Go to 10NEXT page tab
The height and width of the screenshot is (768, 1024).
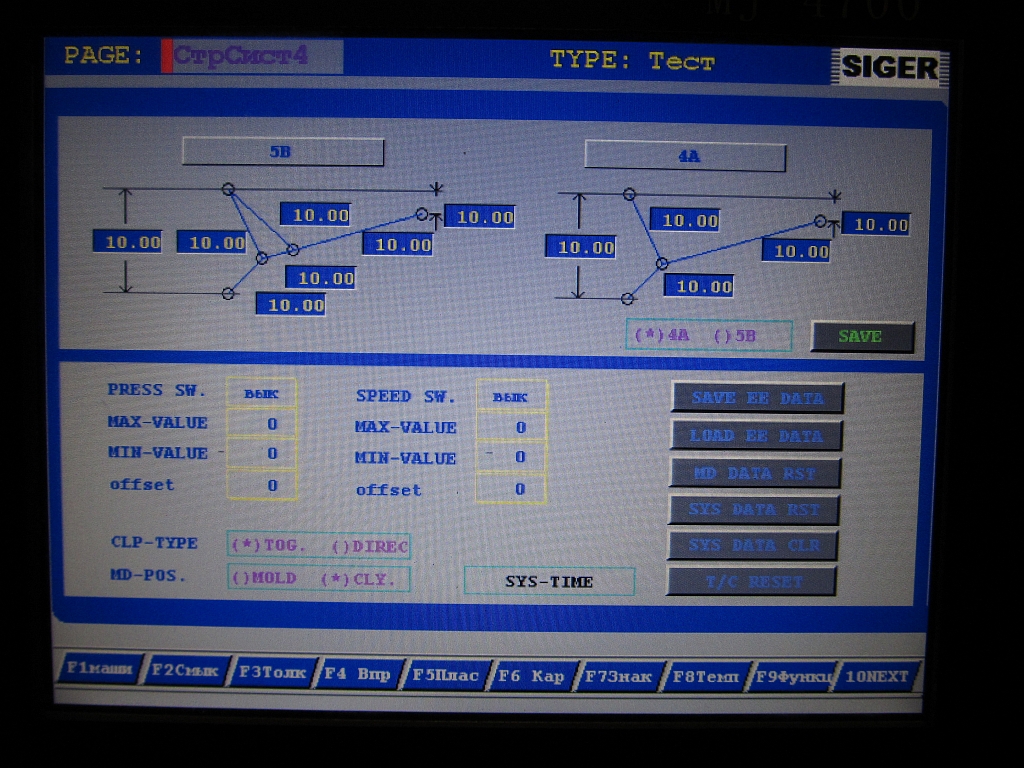[876, 677]
